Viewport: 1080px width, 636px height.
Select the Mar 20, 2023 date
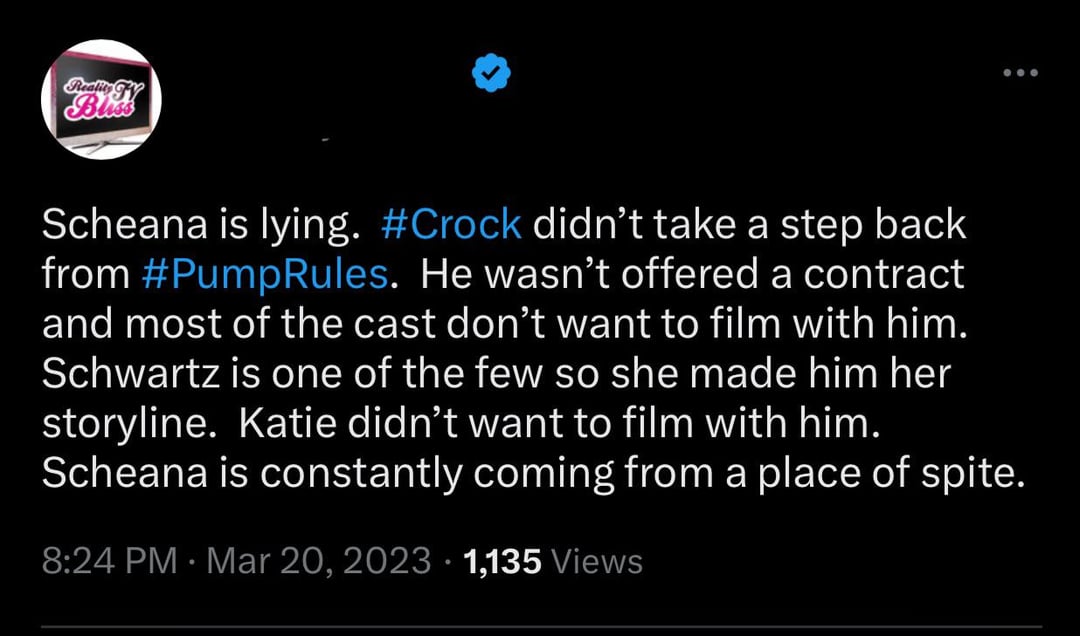pyautogui.click(x=319, y=560)
